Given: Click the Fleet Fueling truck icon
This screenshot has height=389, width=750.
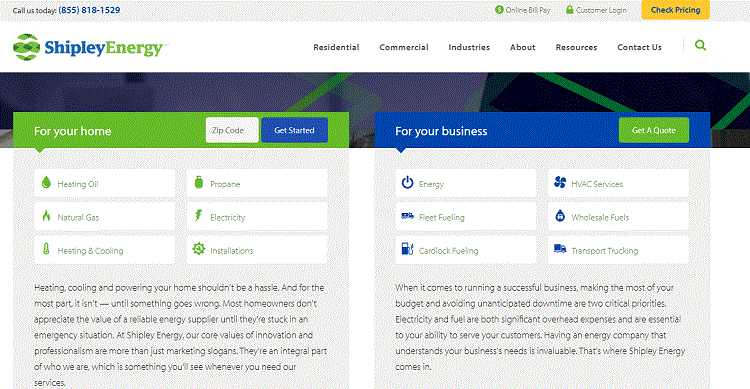Looking at the screenshot, I should [408, 216].
